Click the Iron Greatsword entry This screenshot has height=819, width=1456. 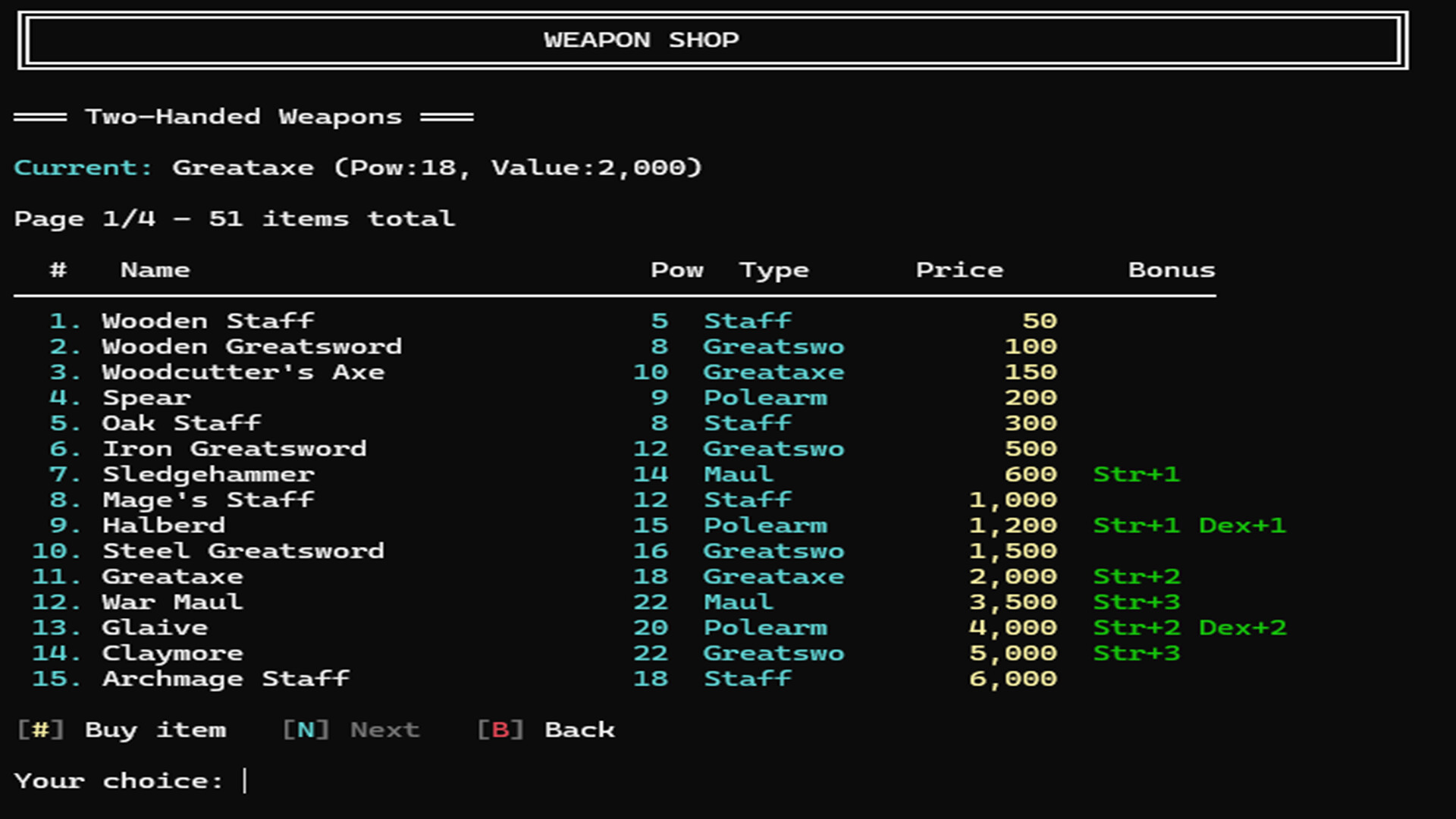coord(235,449)
